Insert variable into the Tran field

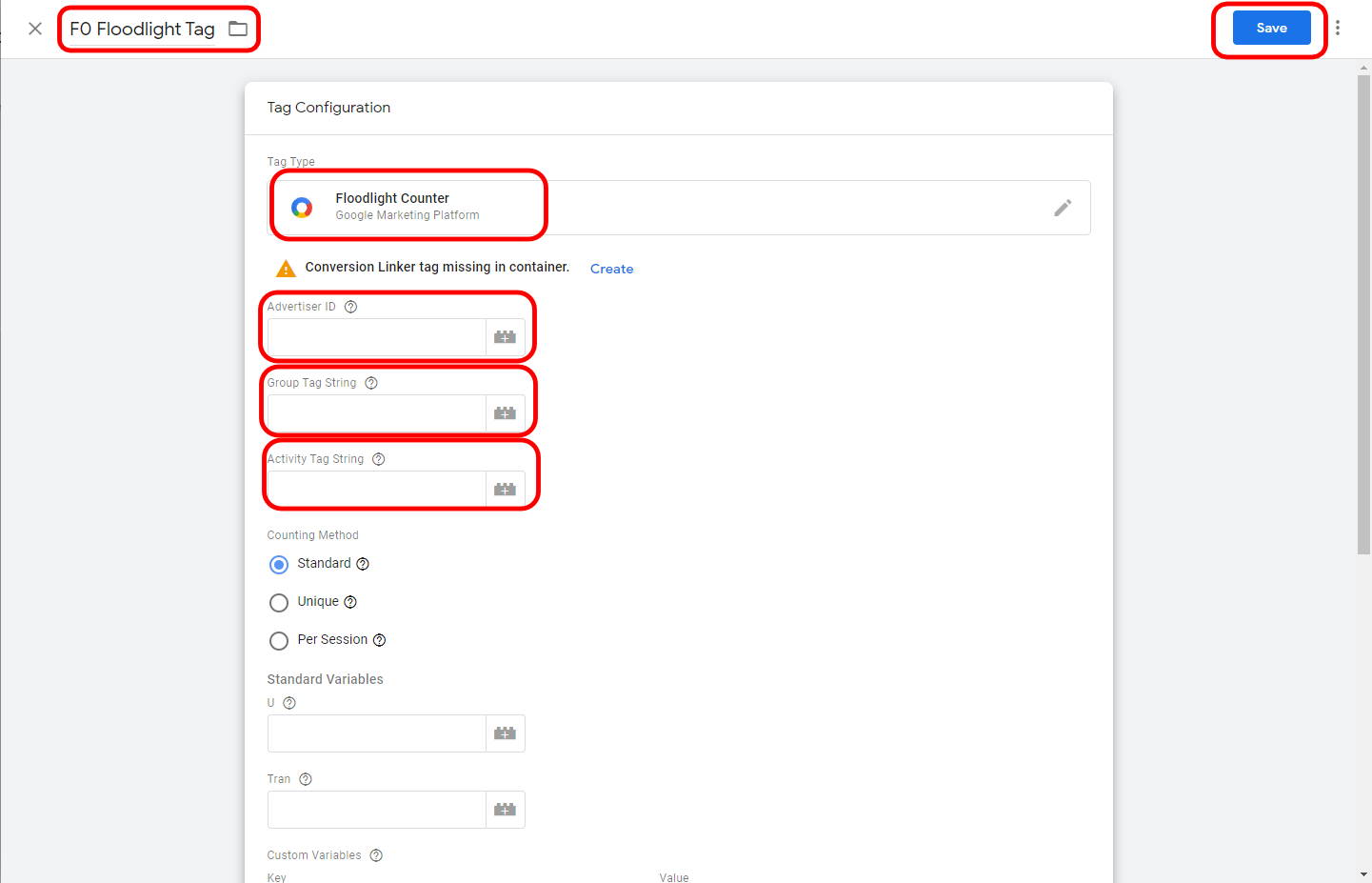pyautogui.click(x=505, y=810)
